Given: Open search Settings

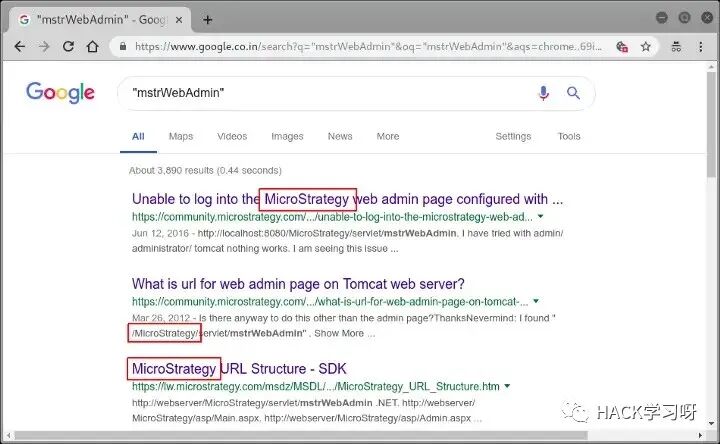Looking at the screenshot, I should pyautogui.click(x=513, y=136).
